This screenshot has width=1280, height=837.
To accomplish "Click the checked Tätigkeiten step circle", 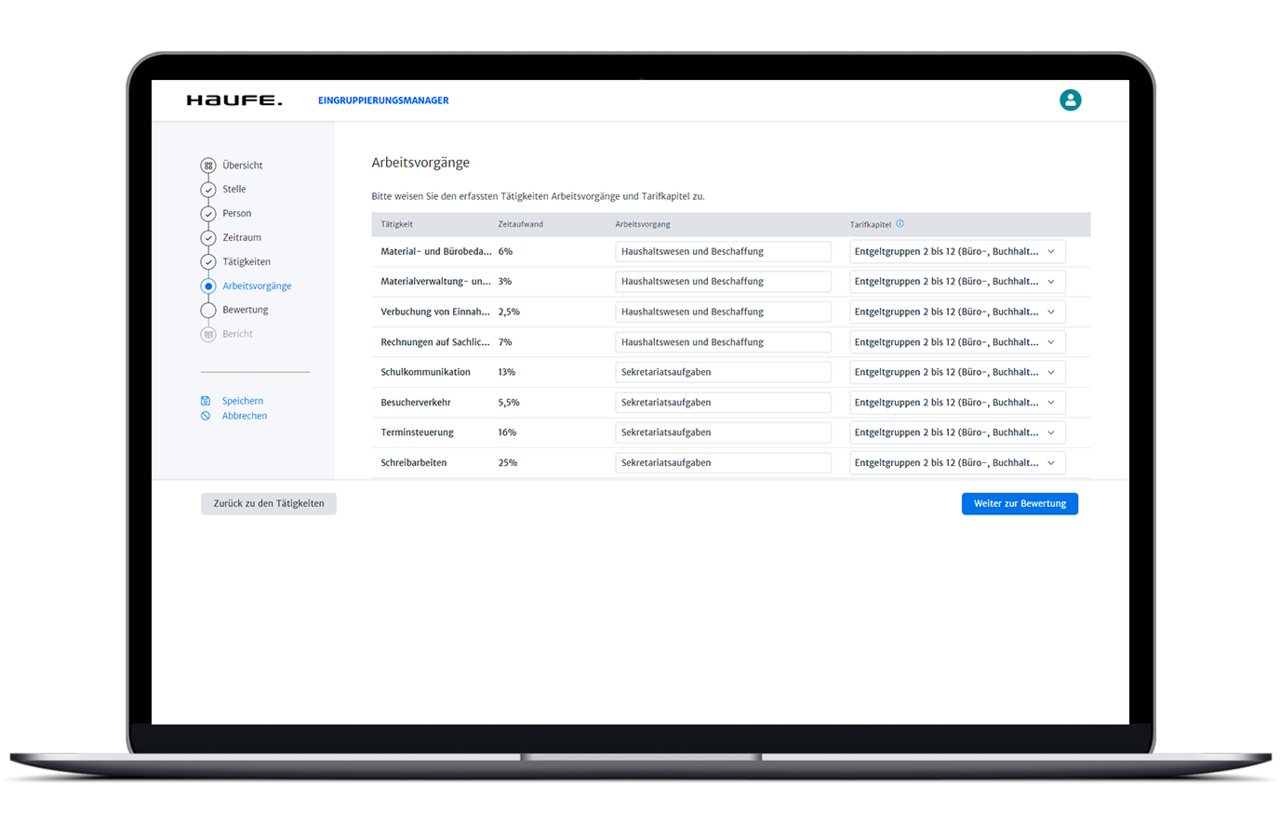I will 208,262.
